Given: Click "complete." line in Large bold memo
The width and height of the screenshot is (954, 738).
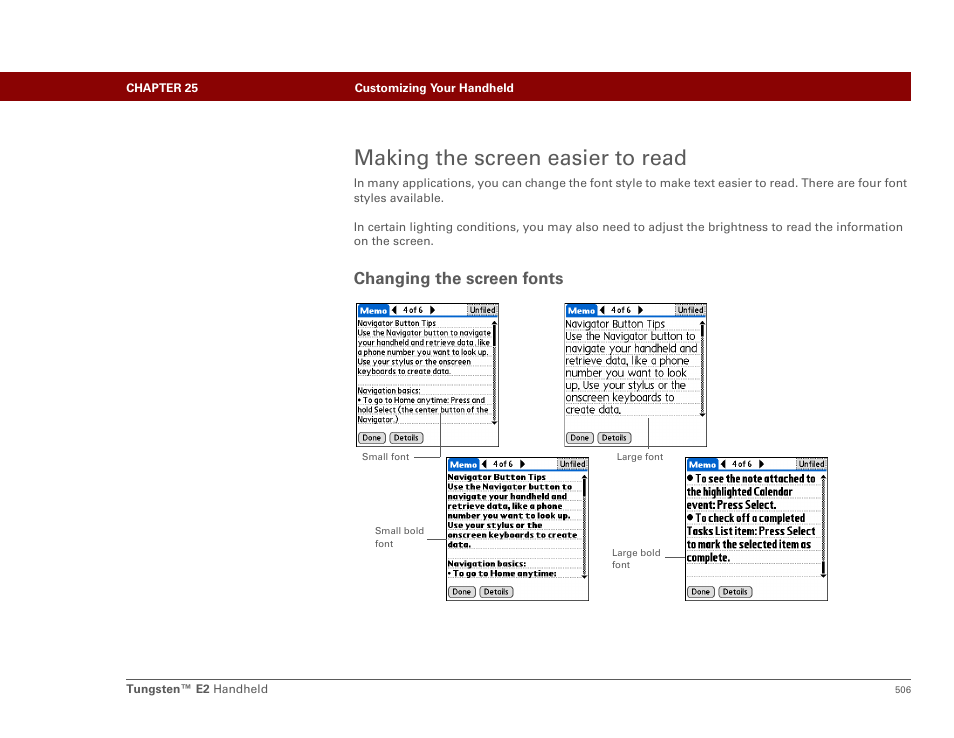Looking at the screenshot, I should pos(708,558).
